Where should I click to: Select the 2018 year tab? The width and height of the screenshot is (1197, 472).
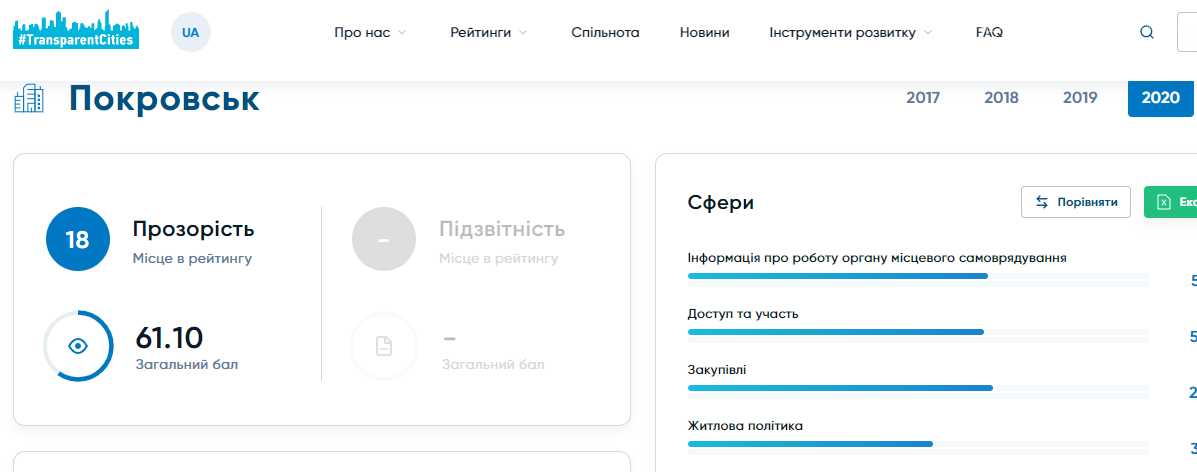pyautogui.click(x=1002, y=98)
